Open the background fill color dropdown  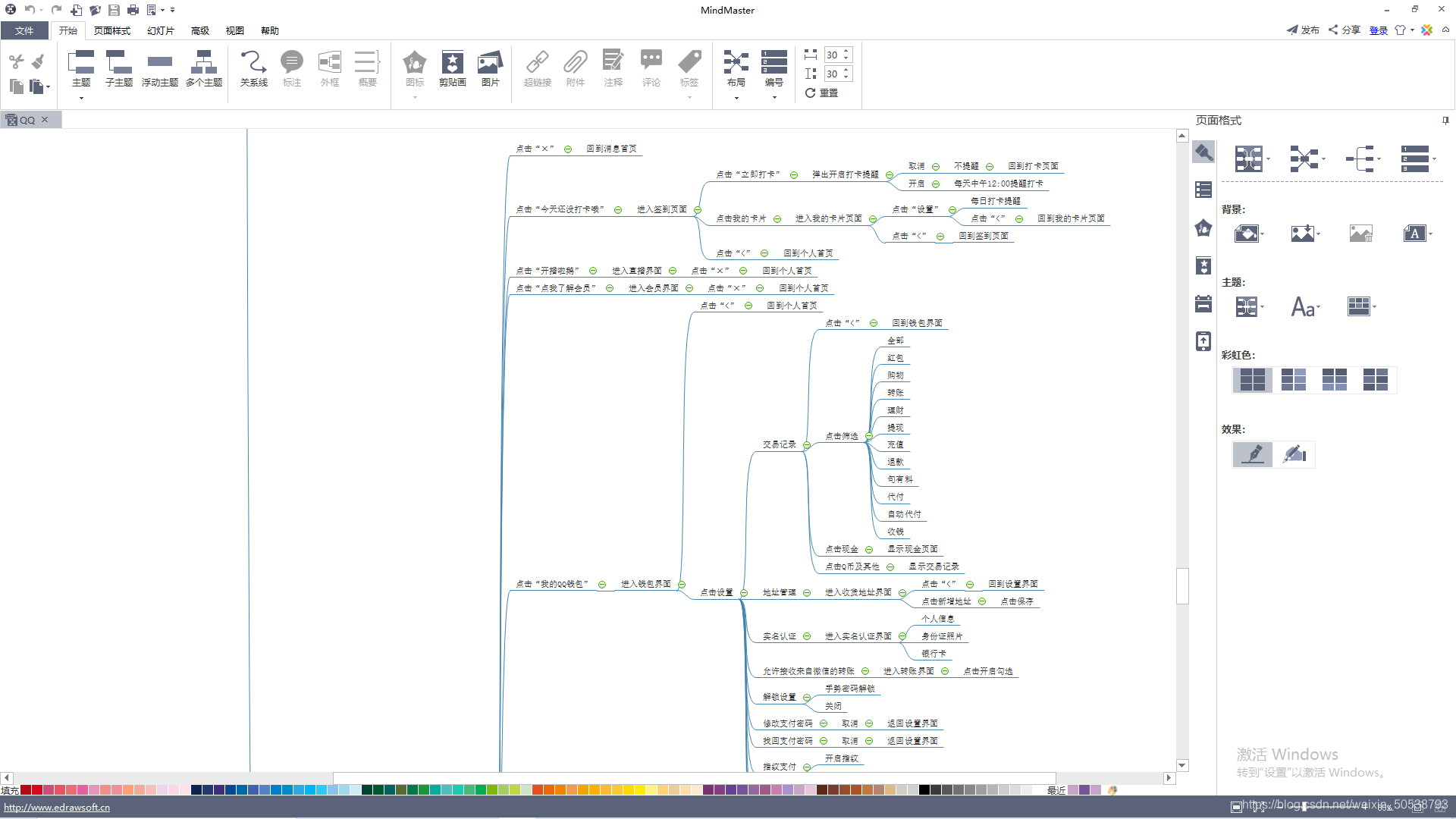pos(1249,234)
